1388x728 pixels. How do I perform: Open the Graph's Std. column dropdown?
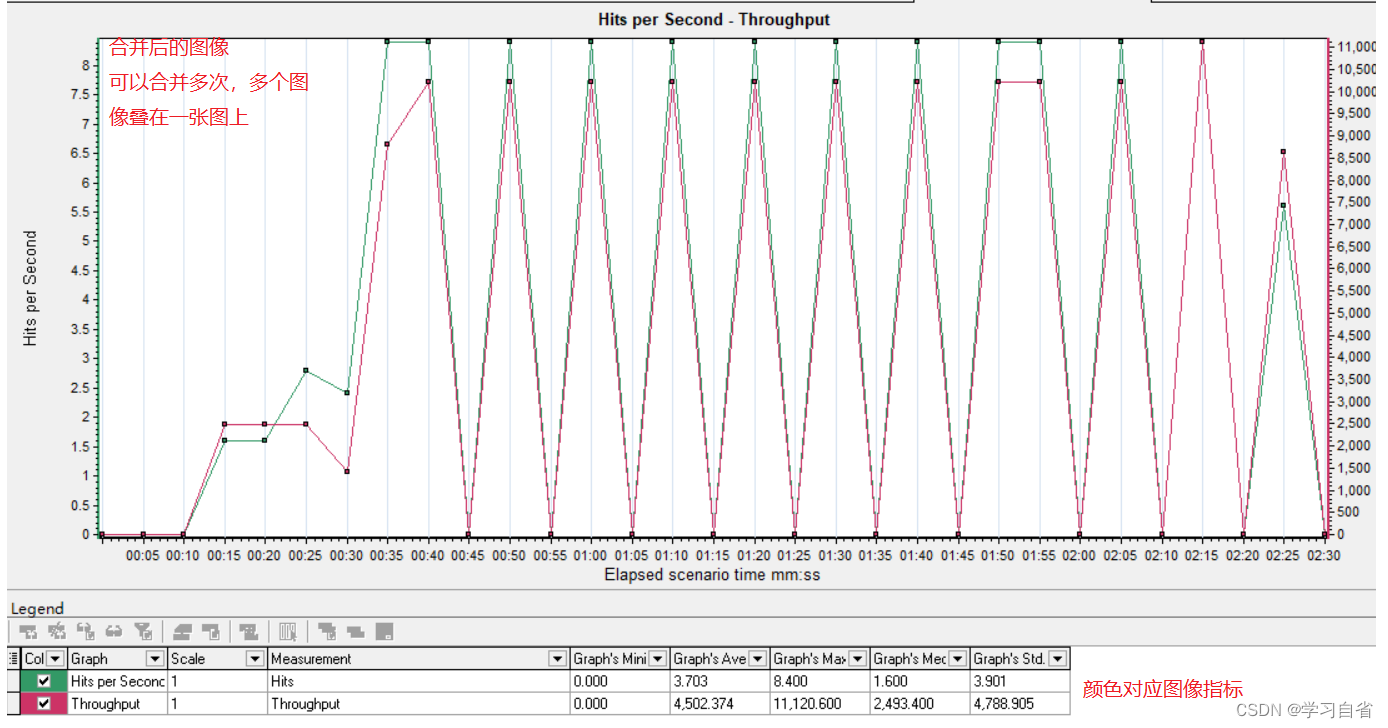click(x=1057, y=658)
